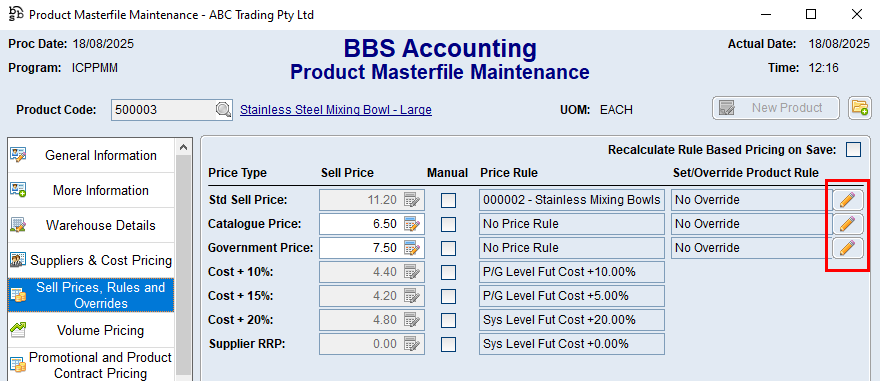Click the Catalogue Price override pencil icon
The width and height of the screenshot is (880, 381).
click(x=847, y=224)
